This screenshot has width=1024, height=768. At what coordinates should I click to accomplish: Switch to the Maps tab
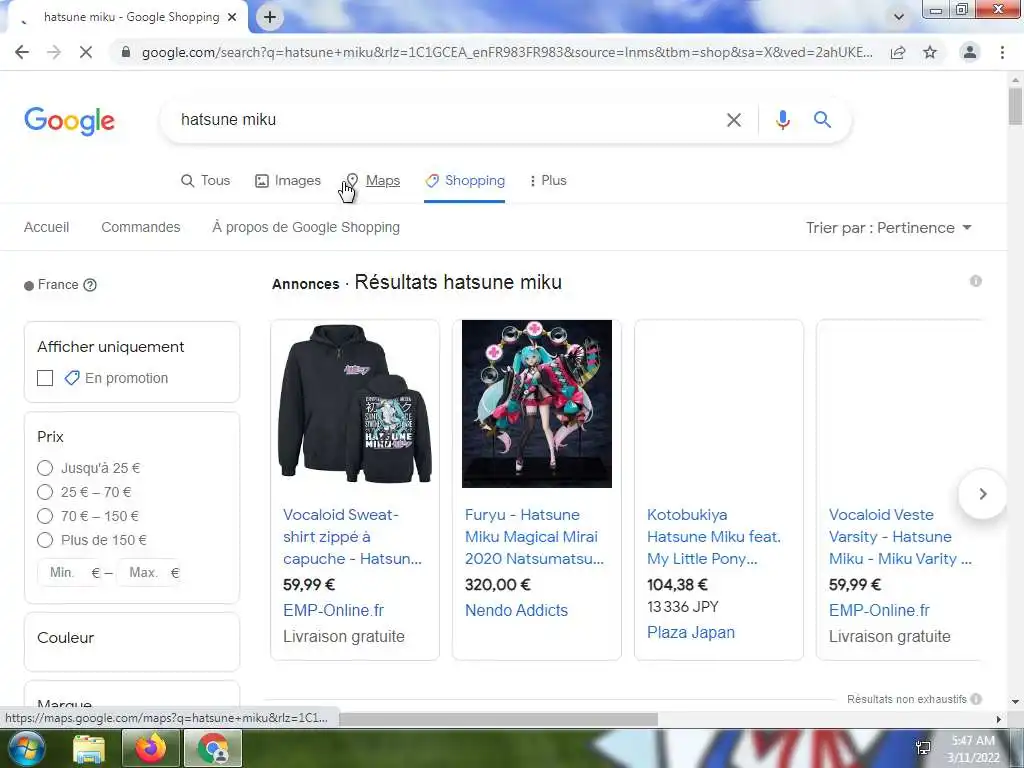(373, 180)
